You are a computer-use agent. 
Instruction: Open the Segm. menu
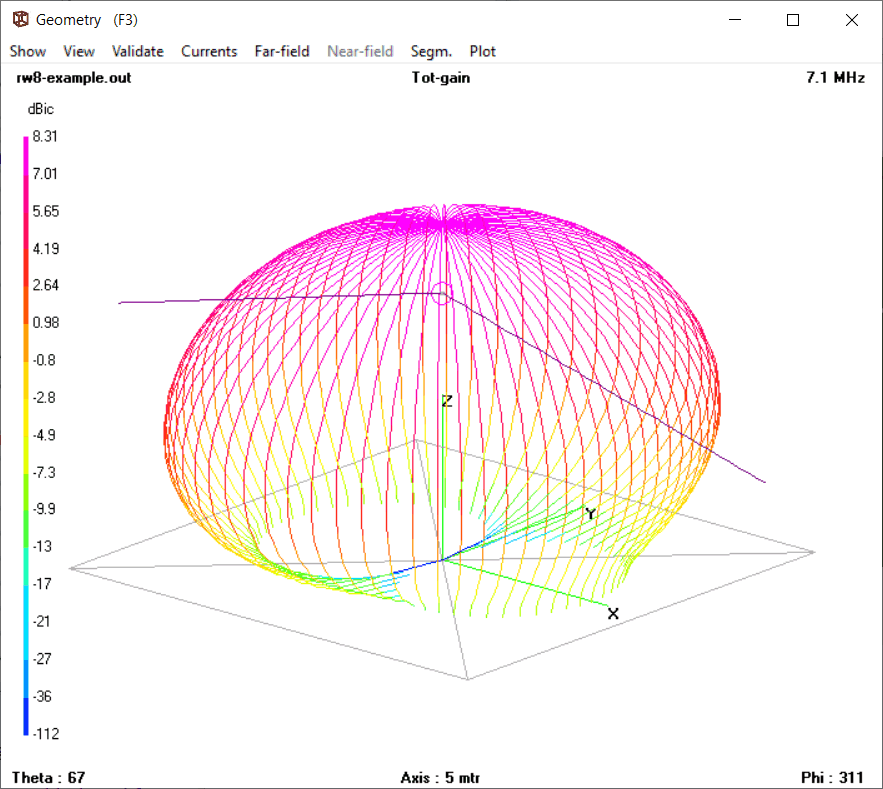pyautogui.click(x=431, y=51)
